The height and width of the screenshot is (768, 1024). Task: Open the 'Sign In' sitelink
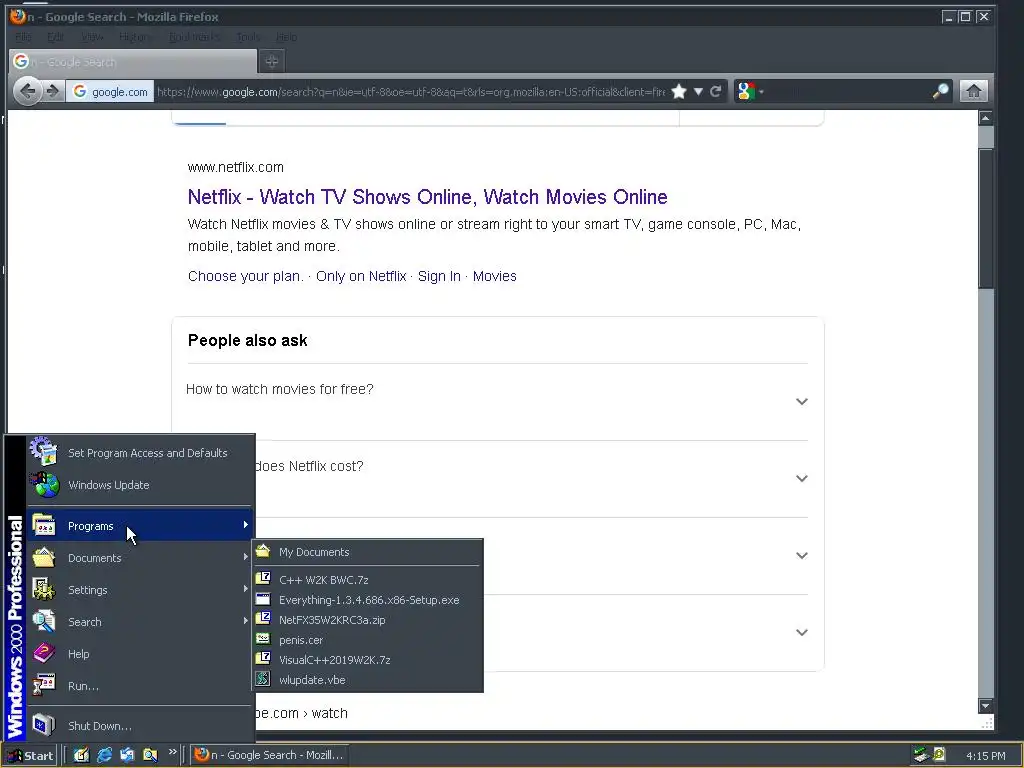[439, 276]
